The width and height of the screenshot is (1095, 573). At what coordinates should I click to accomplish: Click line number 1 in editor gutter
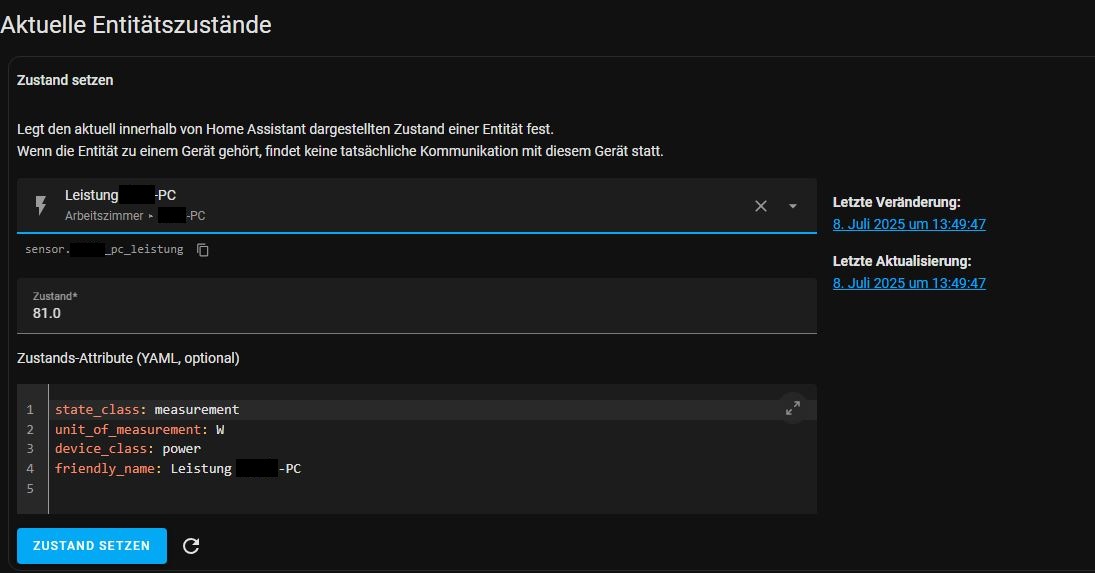pos(30,410)
